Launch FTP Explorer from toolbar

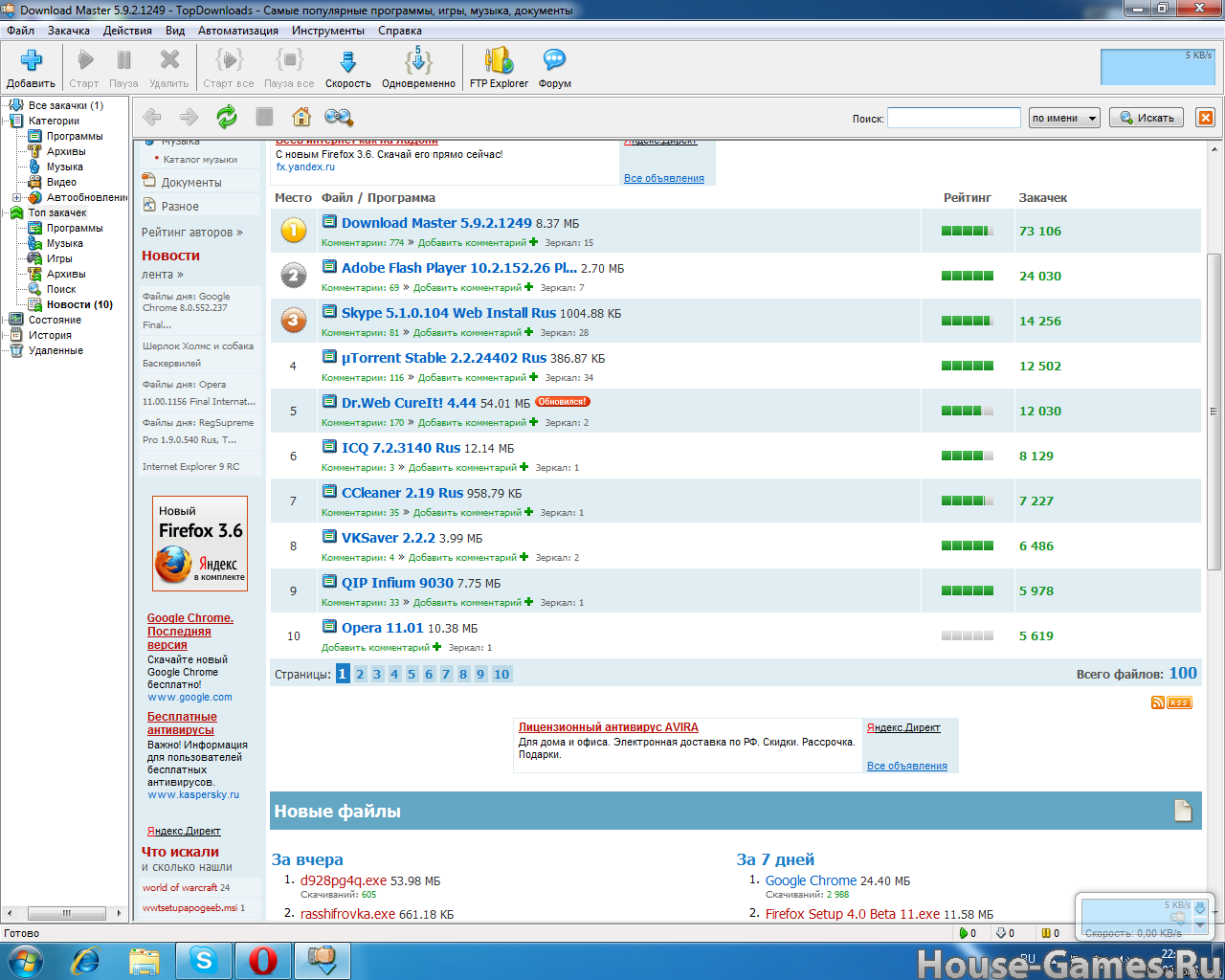[499, 69]
